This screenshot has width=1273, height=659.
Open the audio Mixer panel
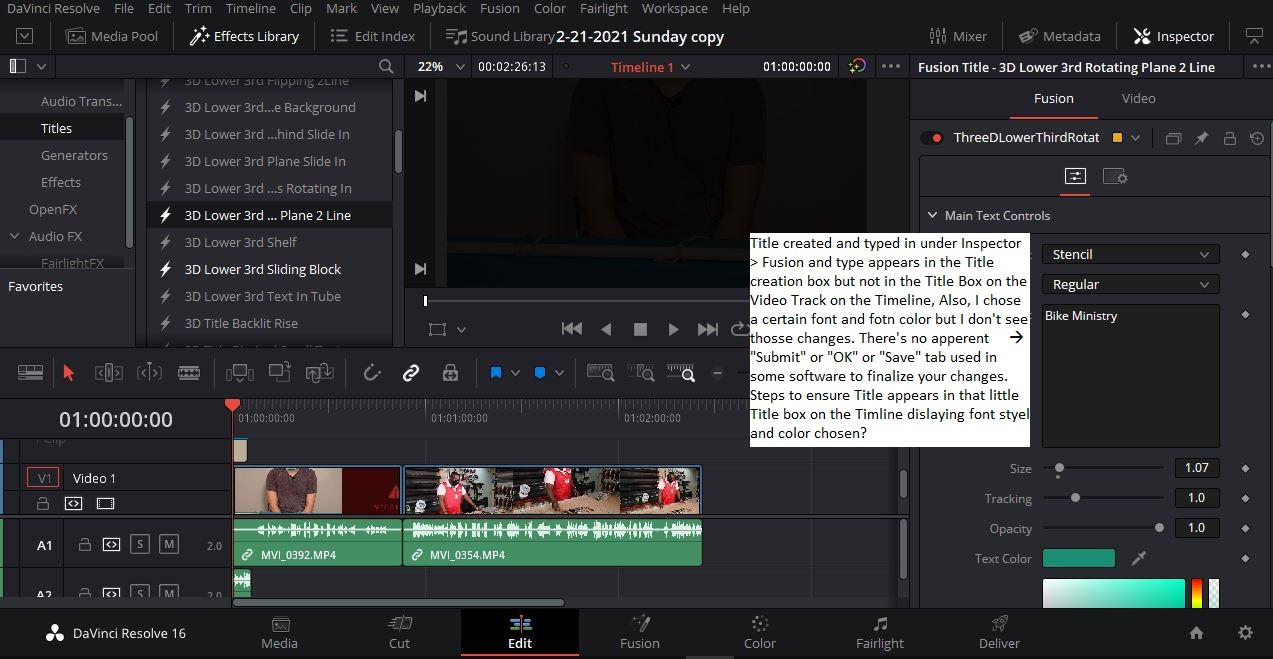[x=957, y=36]
